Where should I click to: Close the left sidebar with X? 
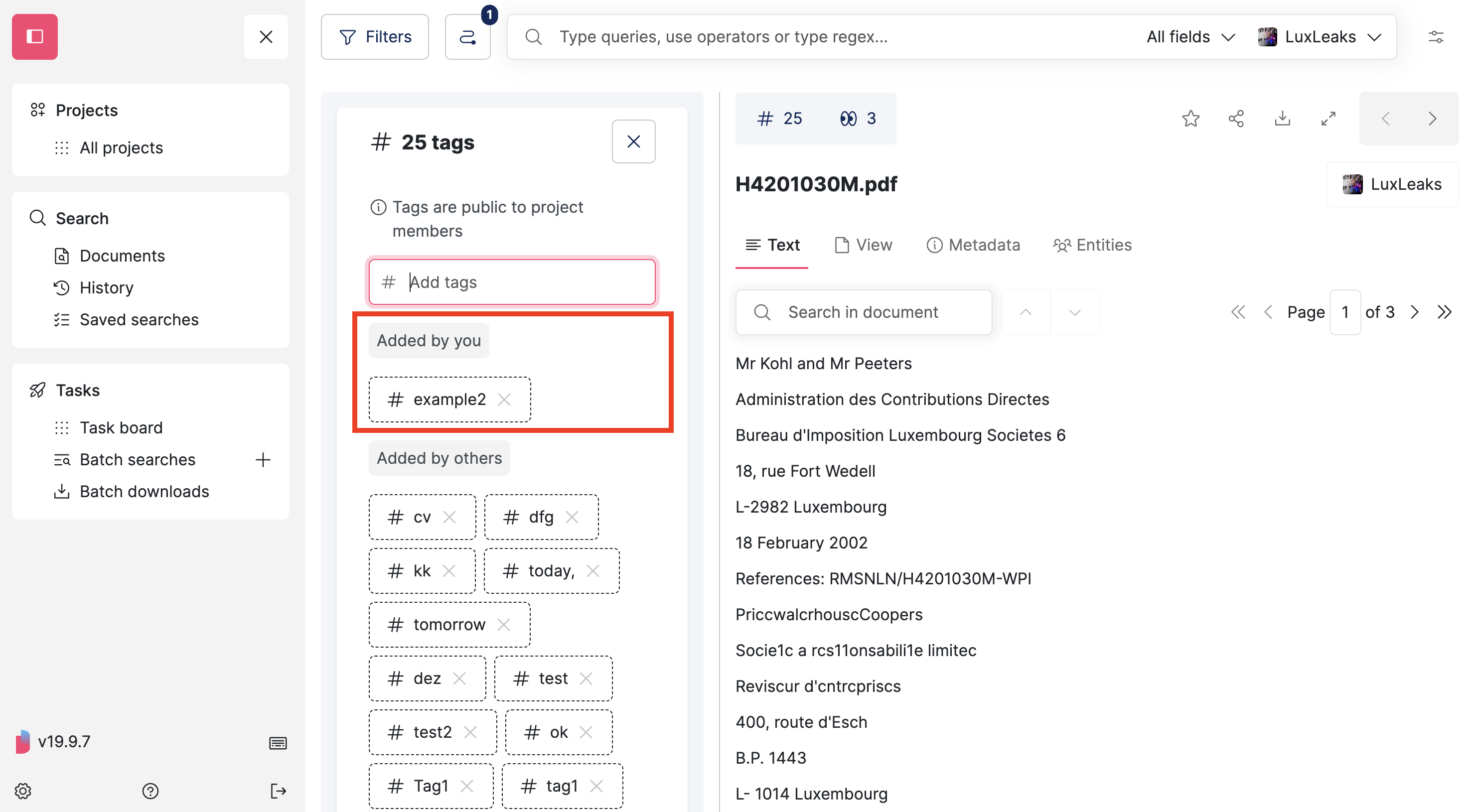coord(266,36)
